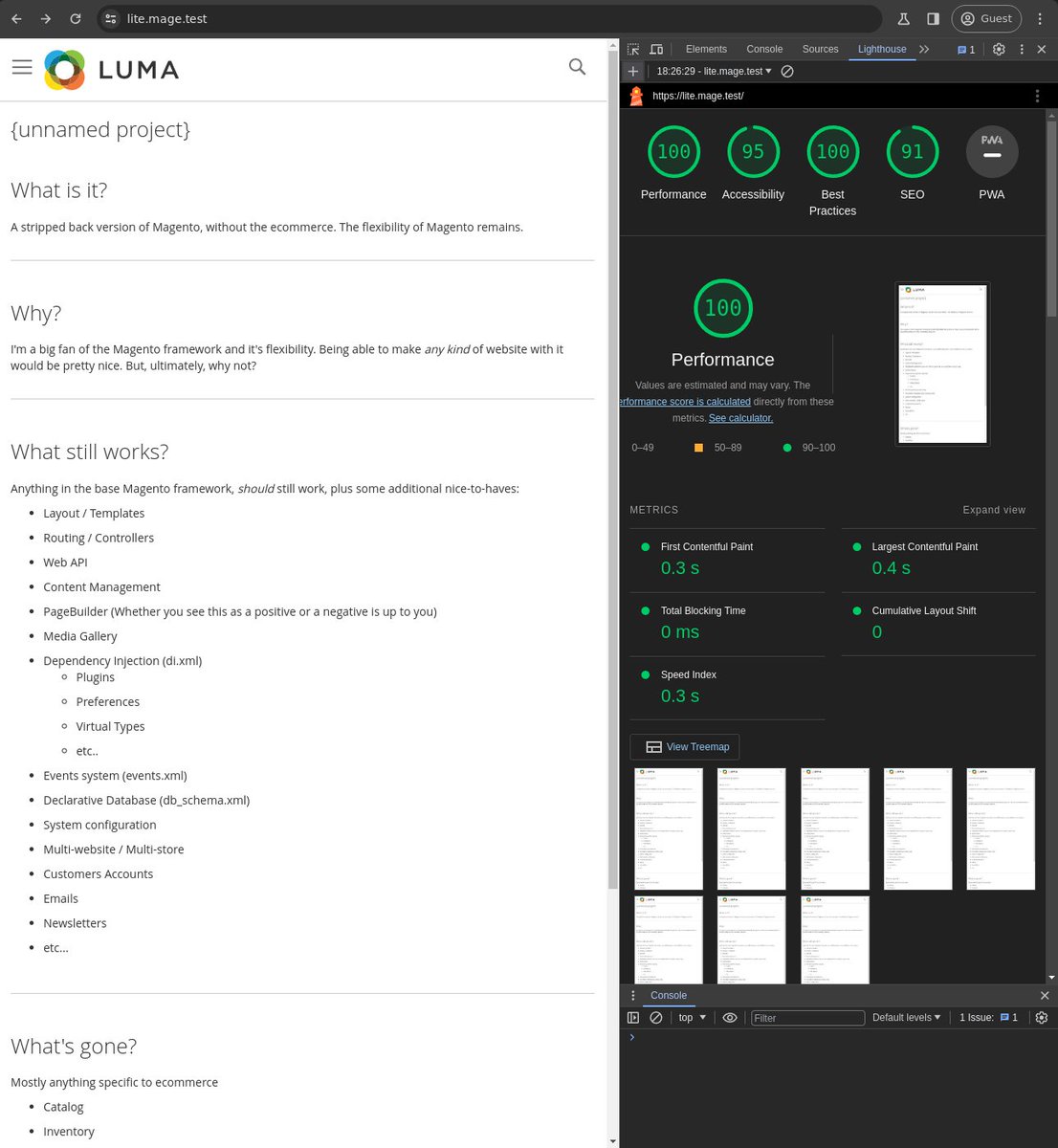
Task: Go forward in browser history
Action: coord(46,18)
